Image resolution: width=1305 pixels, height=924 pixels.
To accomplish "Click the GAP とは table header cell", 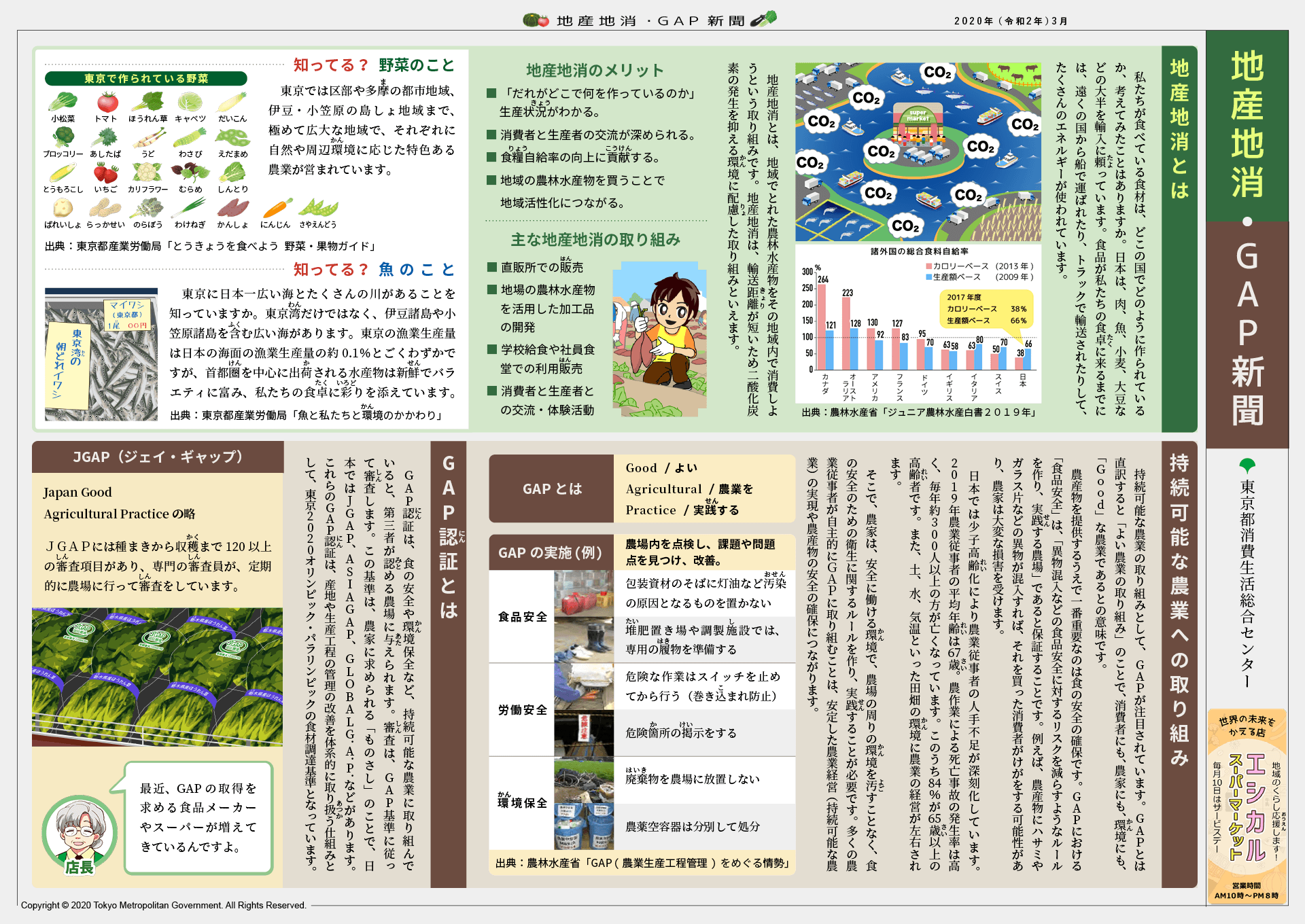I will point(552,488).
